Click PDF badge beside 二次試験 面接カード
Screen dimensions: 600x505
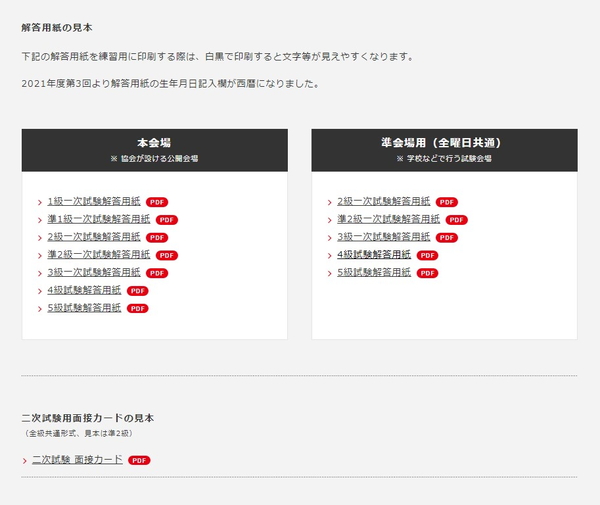pyautogui.click(x=139, y=460)
